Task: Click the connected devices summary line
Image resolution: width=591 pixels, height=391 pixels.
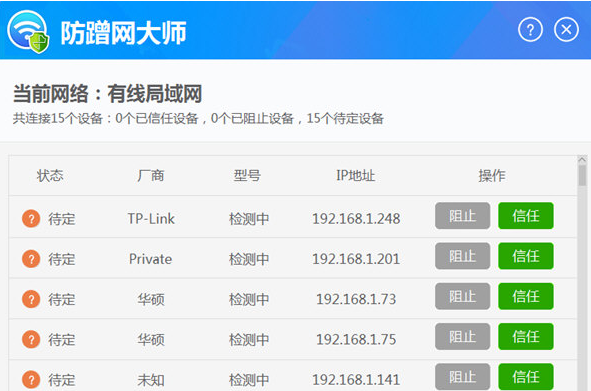Action: click(x=198, y=118)
